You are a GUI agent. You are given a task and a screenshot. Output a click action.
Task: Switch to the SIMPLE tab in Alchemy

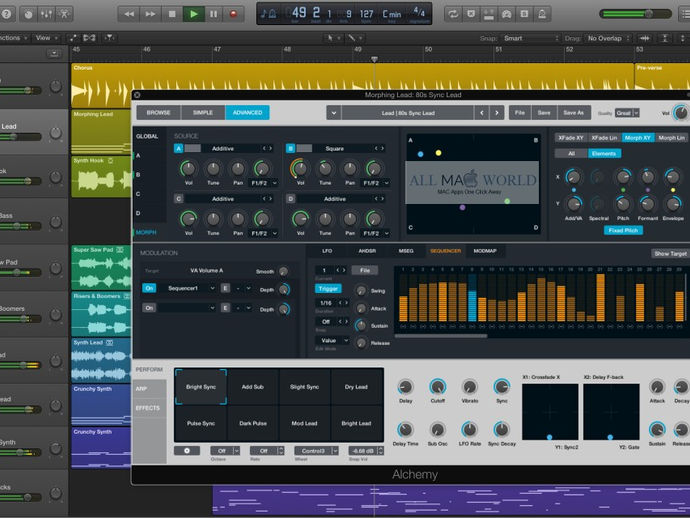(x=203, y=113)
